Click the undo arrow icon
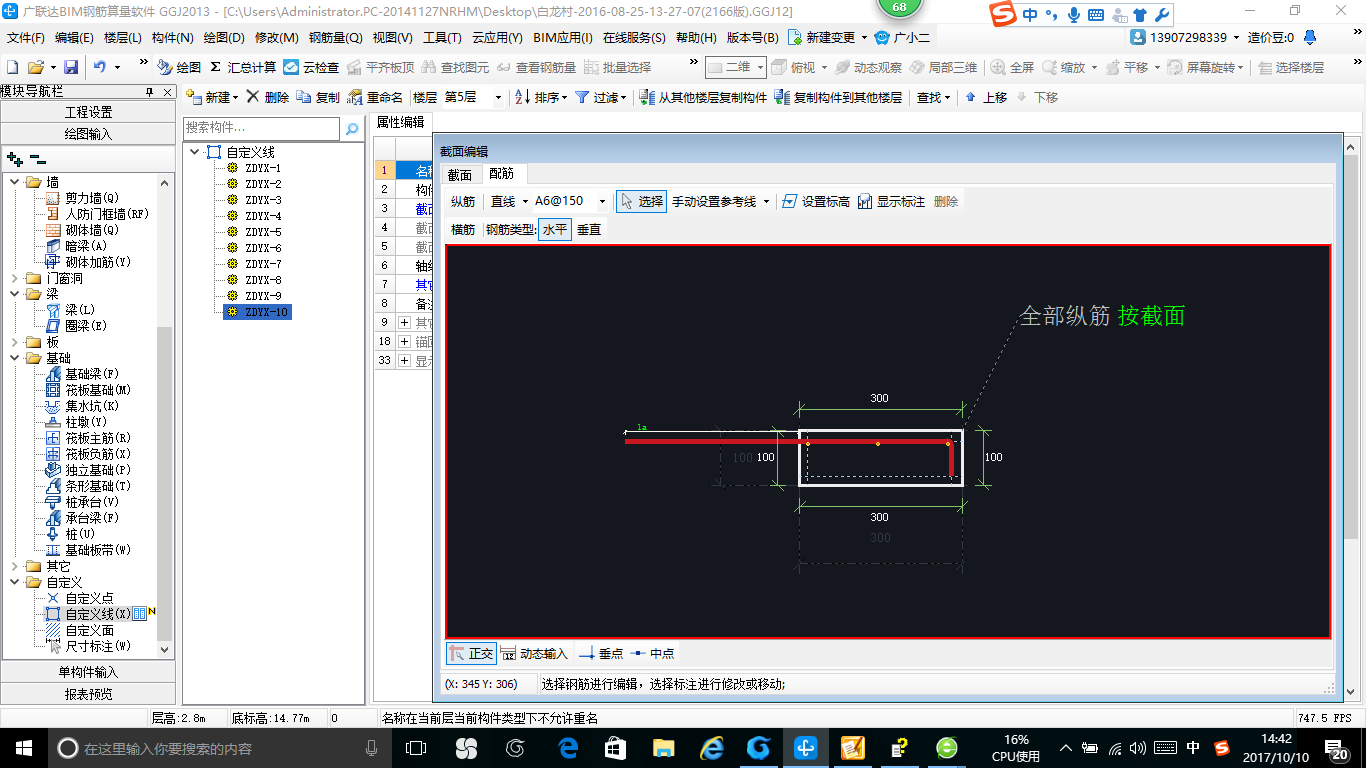 click(100, 67)
